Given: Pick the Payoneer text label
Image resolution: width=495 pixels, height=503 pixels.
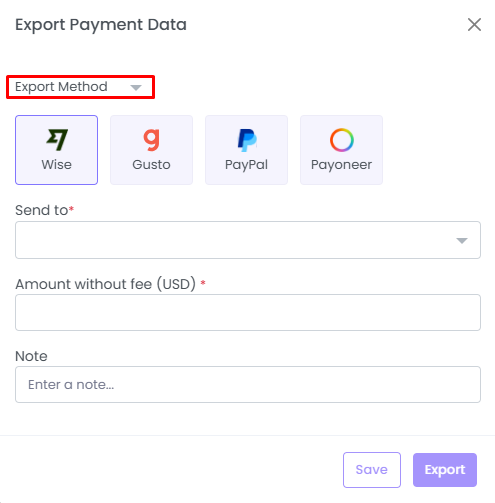Looking at the screenshot, I should pyautogui.click(x=341, y=165).
